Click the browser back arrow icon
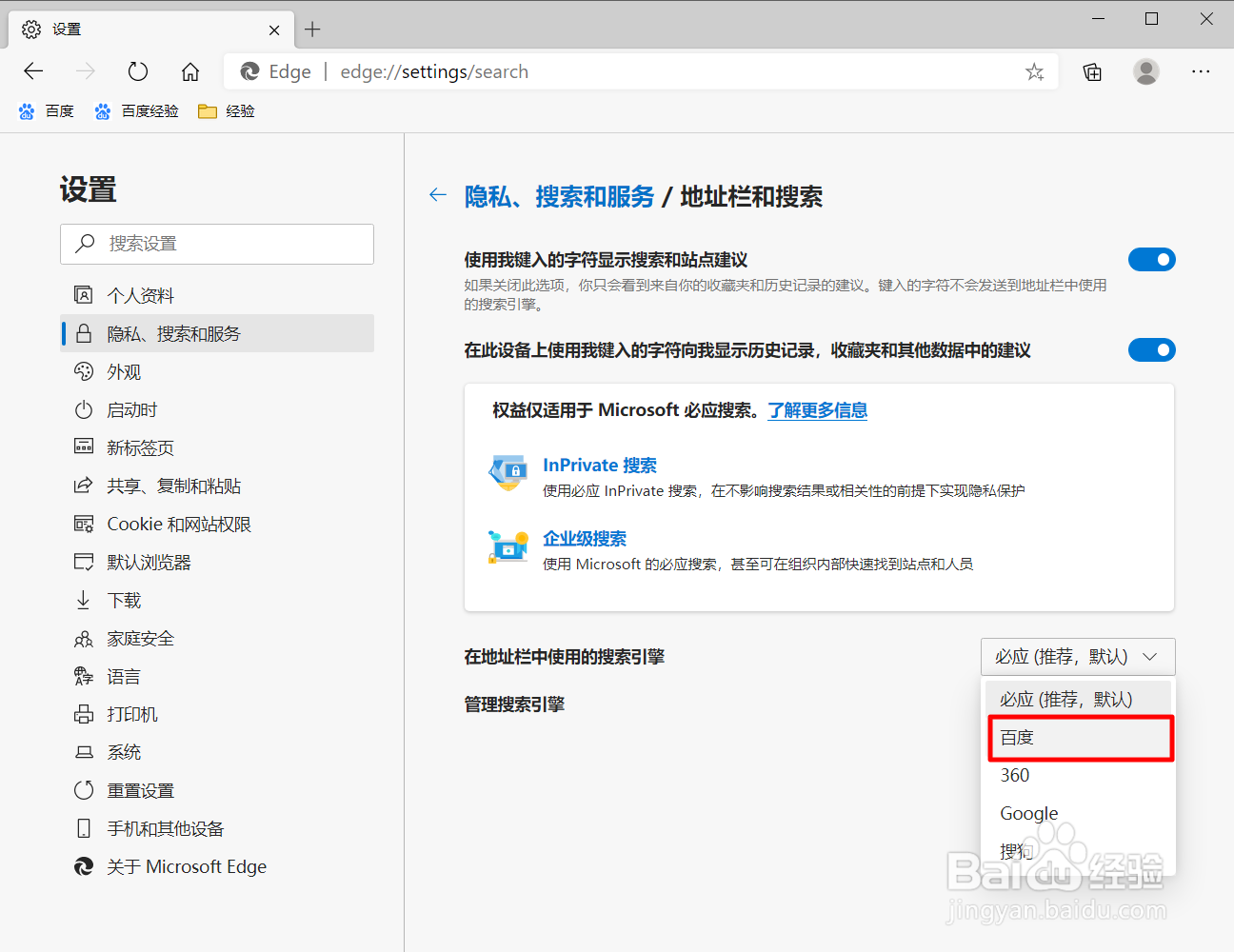The image size is (1234, 952). pos(32,71)
